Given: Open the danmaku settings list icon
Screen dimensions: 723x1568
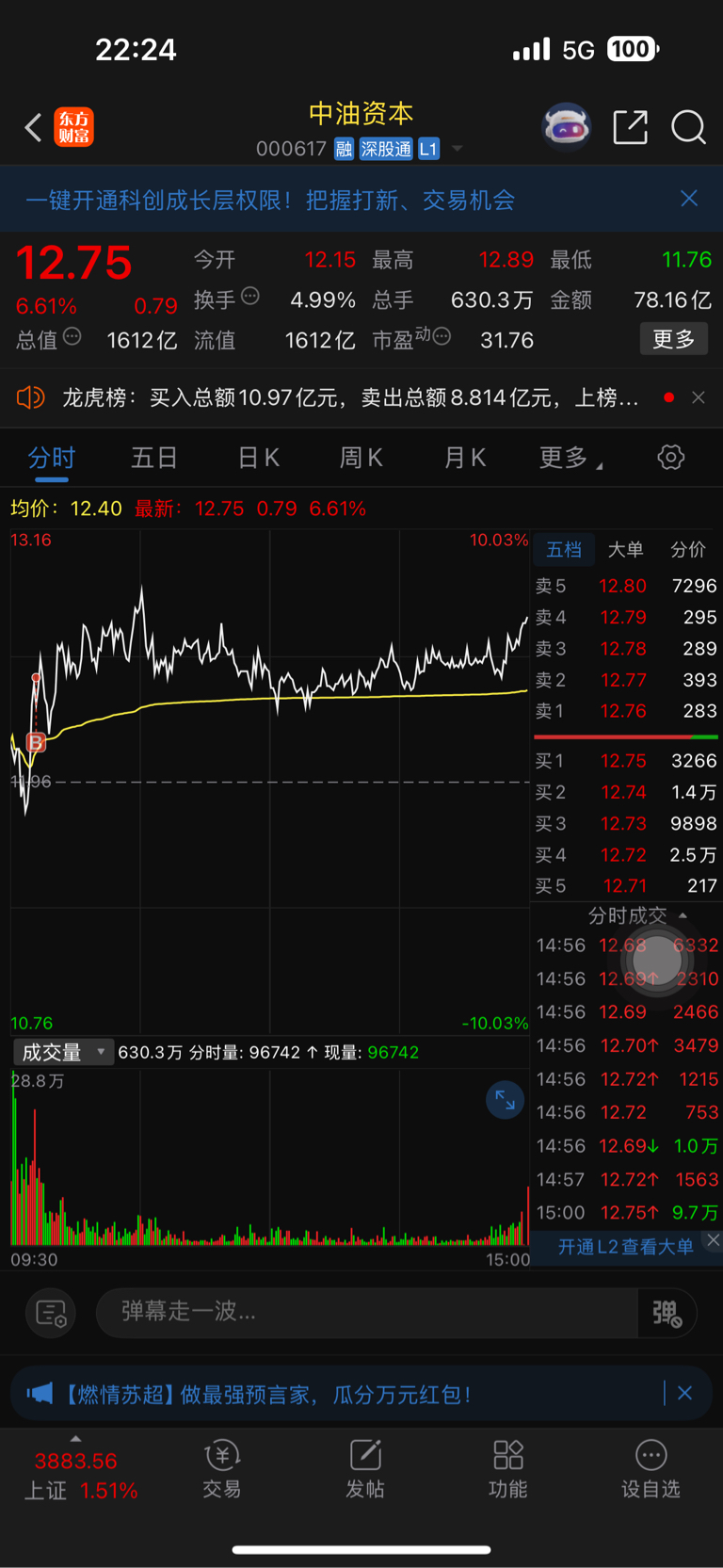Looking at the screenshot, I should click(50, 1313).
